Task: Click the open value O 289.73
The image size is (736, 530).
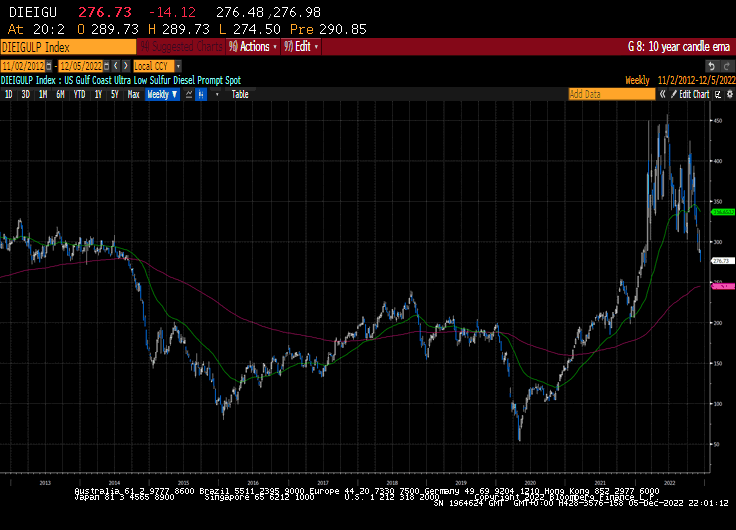Action: click(x=108, y=29)
